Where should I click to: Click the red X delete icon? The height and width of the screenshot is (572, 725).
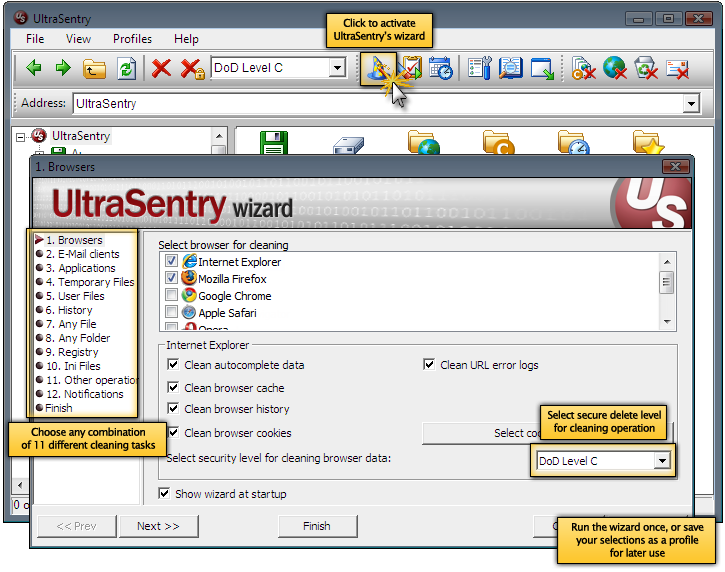[161, 69]
